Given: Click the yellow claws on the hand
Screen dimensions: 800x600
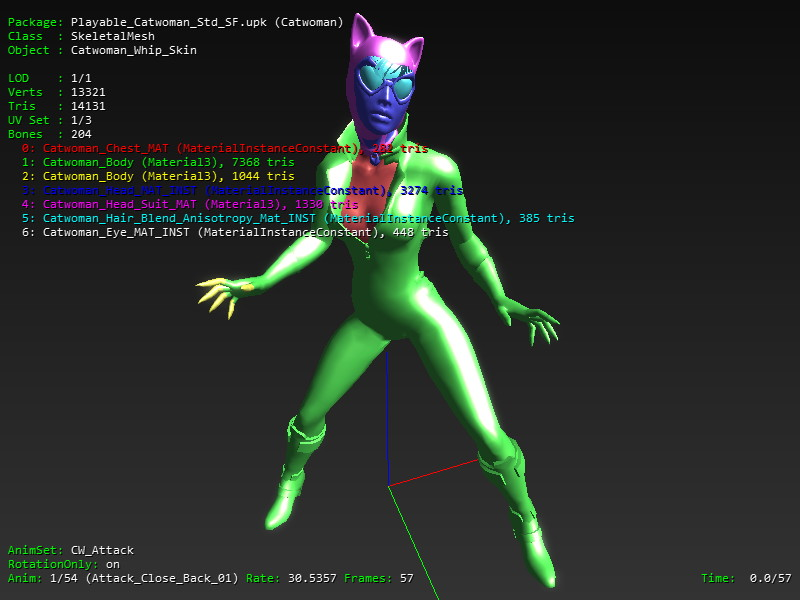Looking at the screenshot, I should click(220, 296).
